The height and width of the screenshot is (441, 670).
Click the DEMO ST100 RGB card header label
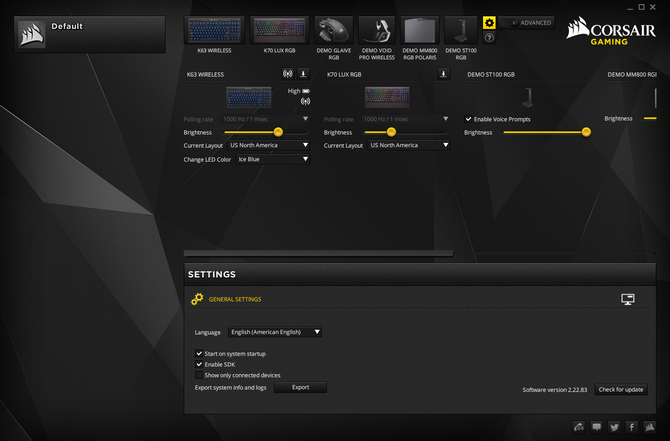491,74
